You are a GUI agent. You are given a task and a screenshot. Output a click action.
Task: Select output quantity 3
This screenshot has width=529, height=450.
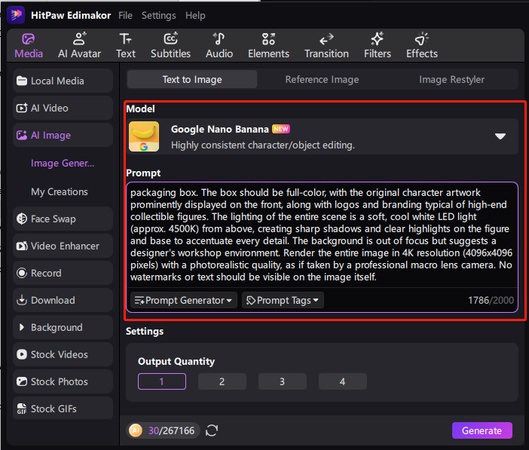tap(282, 382)
